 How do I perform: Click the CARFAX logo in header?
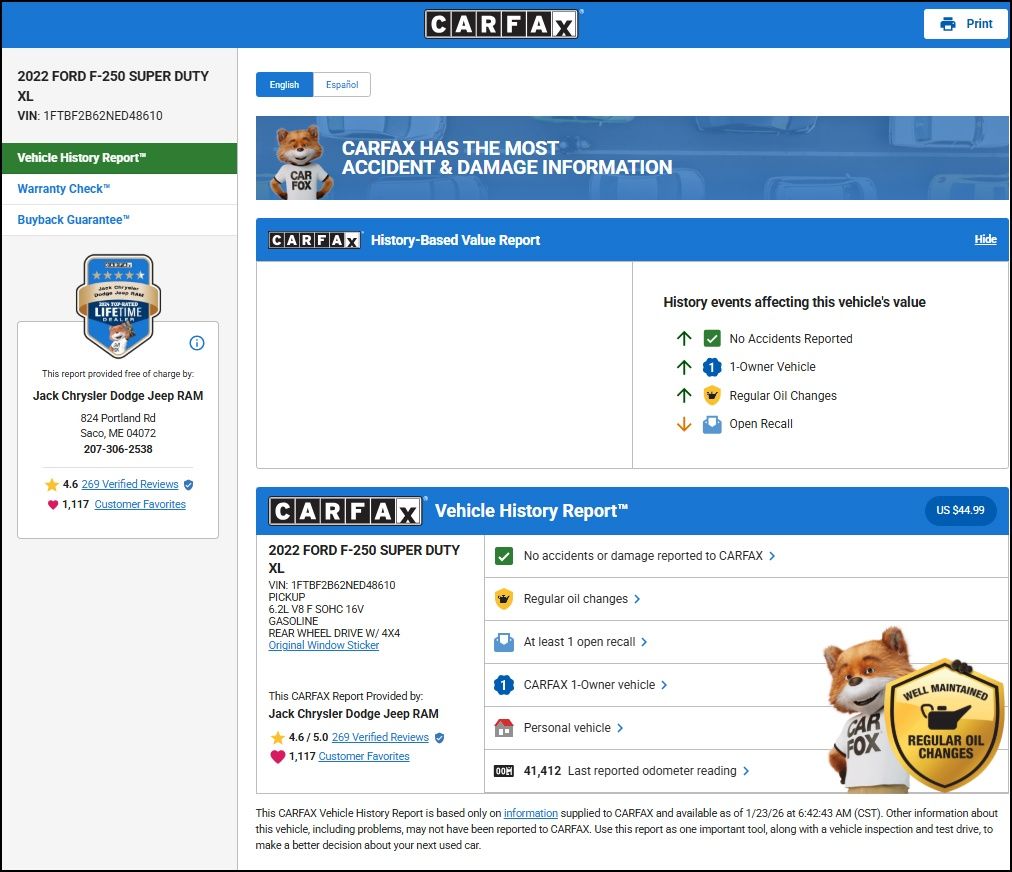click(x=503, y=24)
